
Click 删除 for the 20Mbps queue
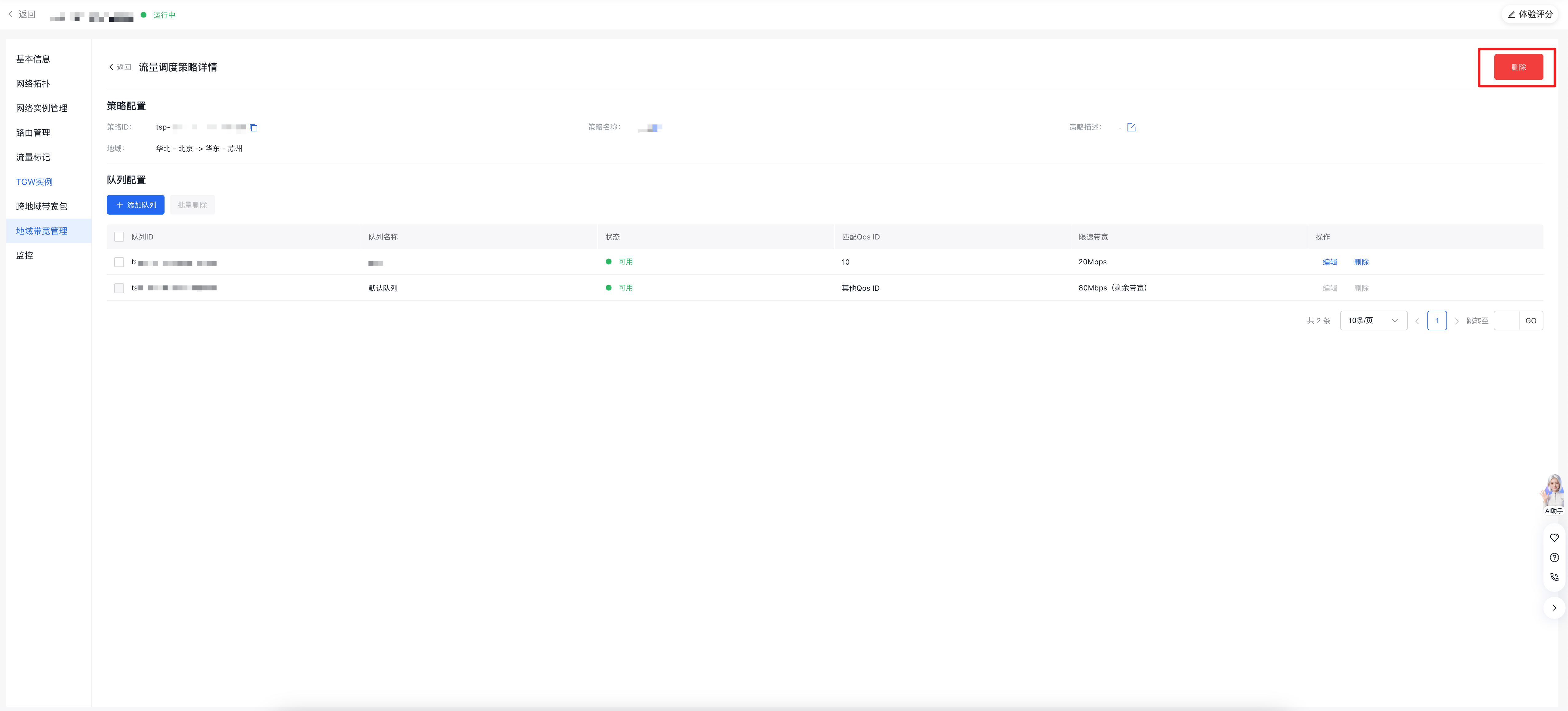coord(1361,262)
